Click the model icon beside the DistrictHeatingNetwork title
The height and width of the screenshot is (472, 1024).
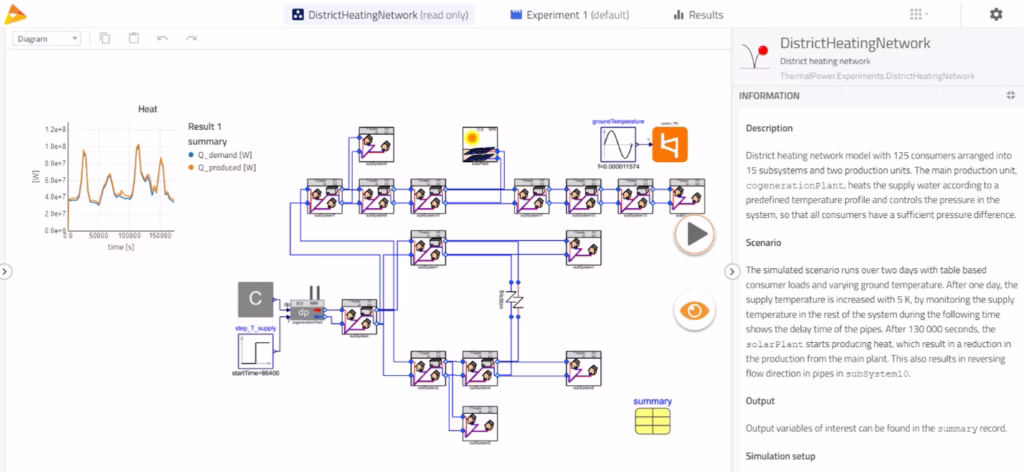click(754, 55)
